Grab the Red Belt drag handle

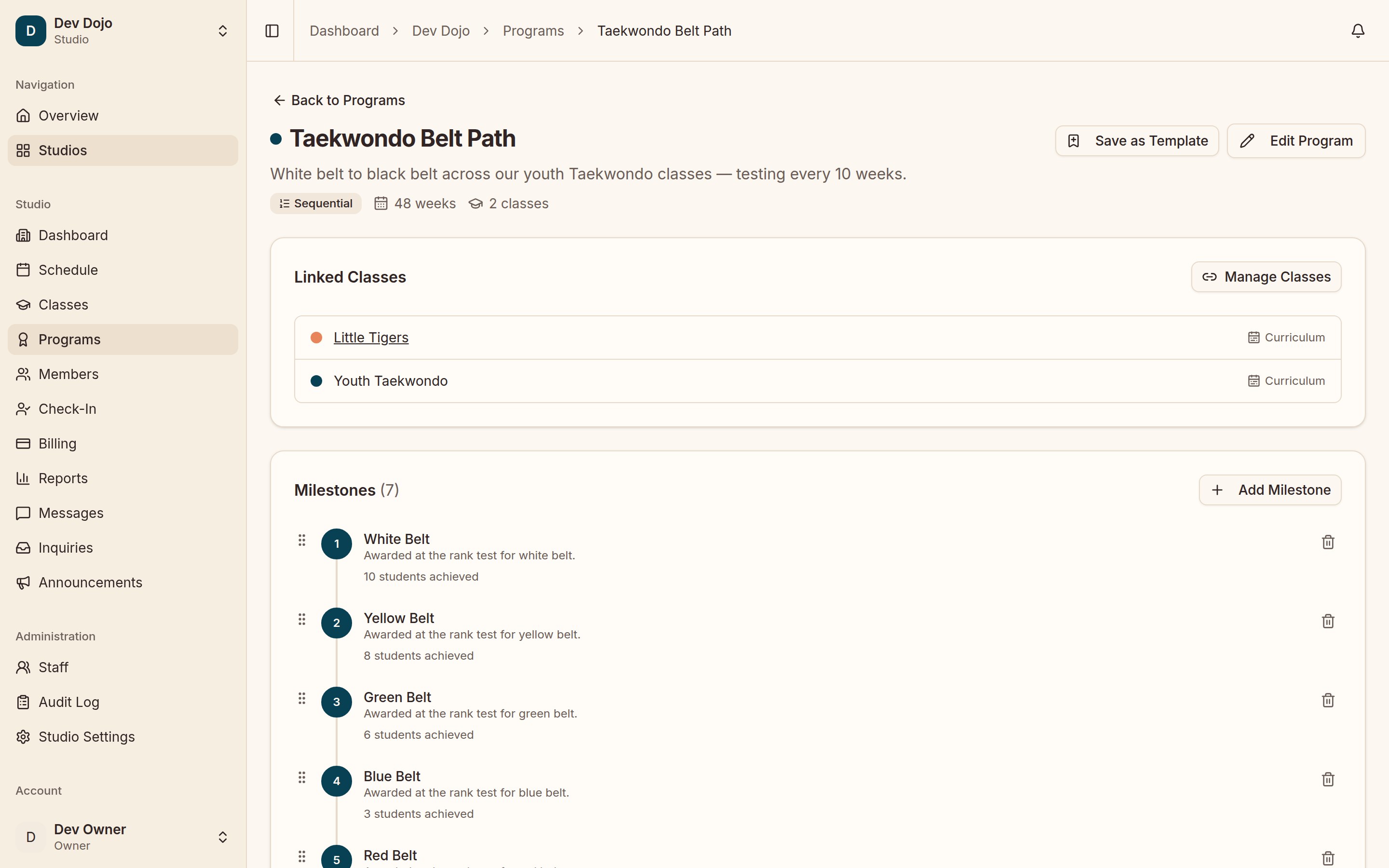click(302, 856)
